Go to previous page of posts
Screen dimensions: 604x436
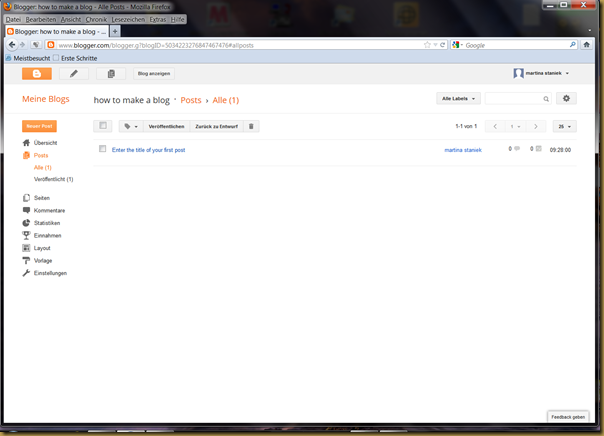495,126
